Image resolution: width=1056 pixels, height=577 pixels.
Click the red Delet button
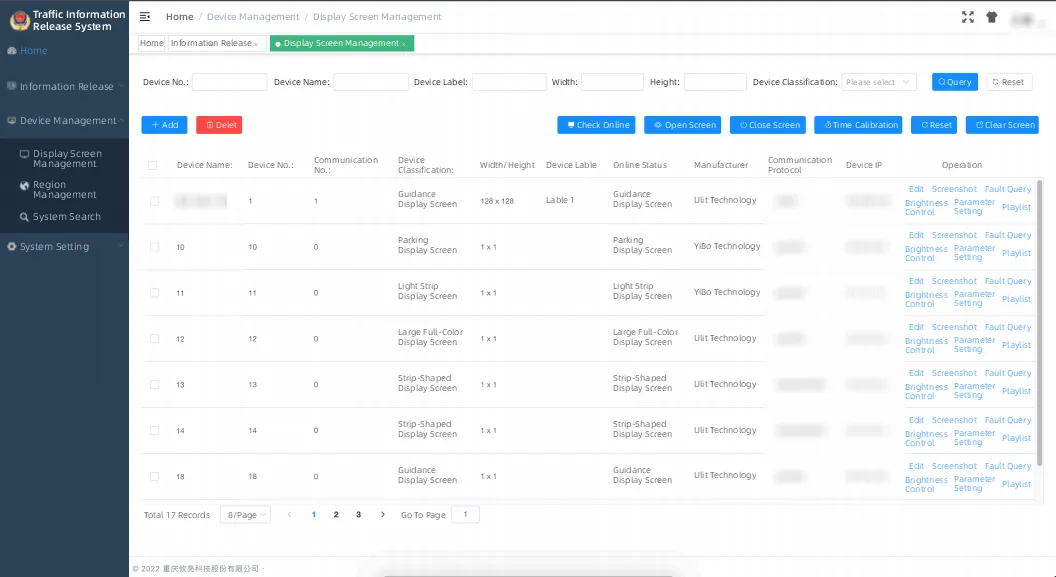219,125
